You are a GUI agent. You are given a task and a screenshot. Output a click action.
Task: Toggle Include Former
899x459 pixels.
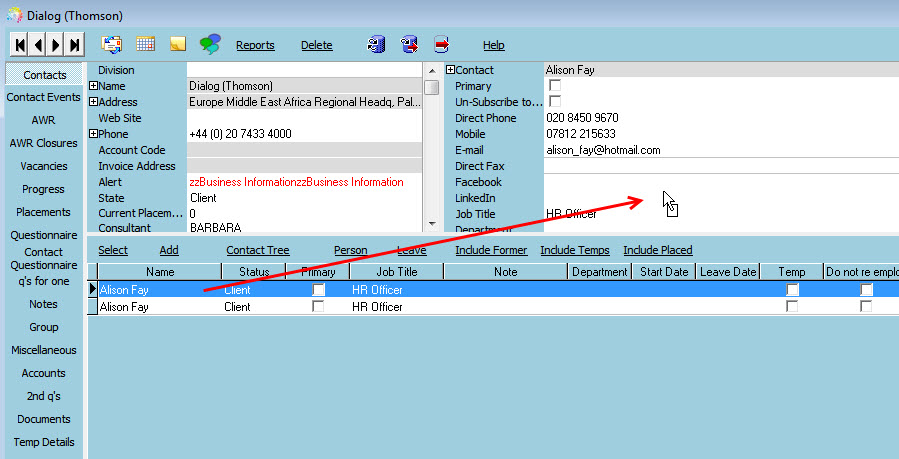tap(491, 250)
